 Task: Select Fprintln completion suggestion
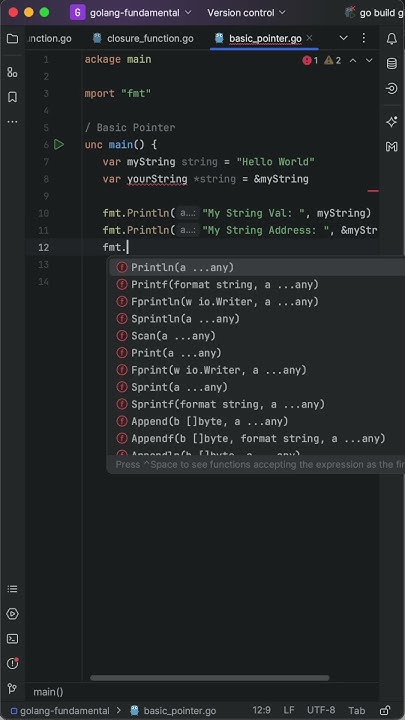click(x=257, y=302)
